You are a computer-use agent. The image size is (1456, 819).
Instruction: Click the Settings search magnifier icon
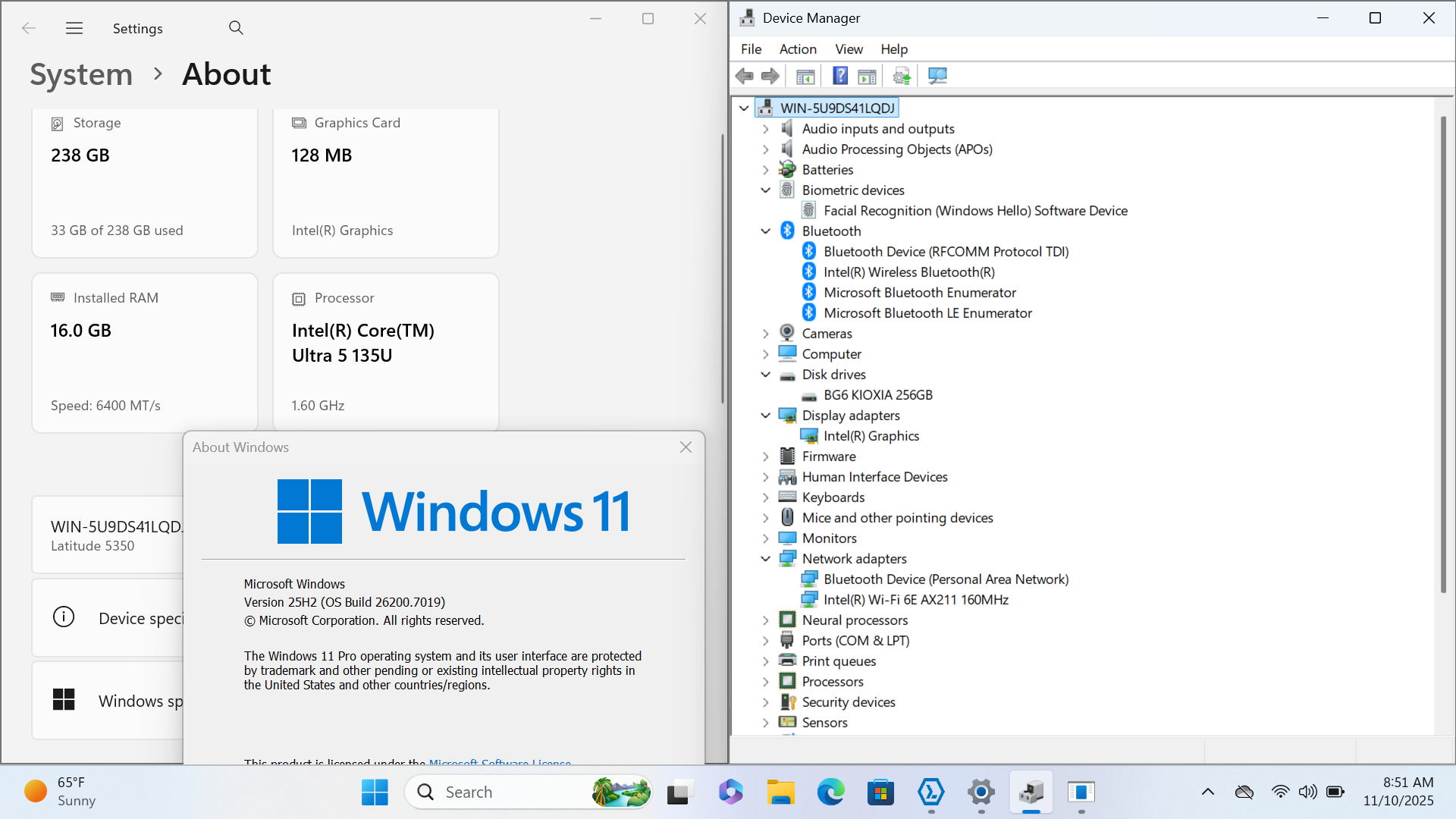236,28
